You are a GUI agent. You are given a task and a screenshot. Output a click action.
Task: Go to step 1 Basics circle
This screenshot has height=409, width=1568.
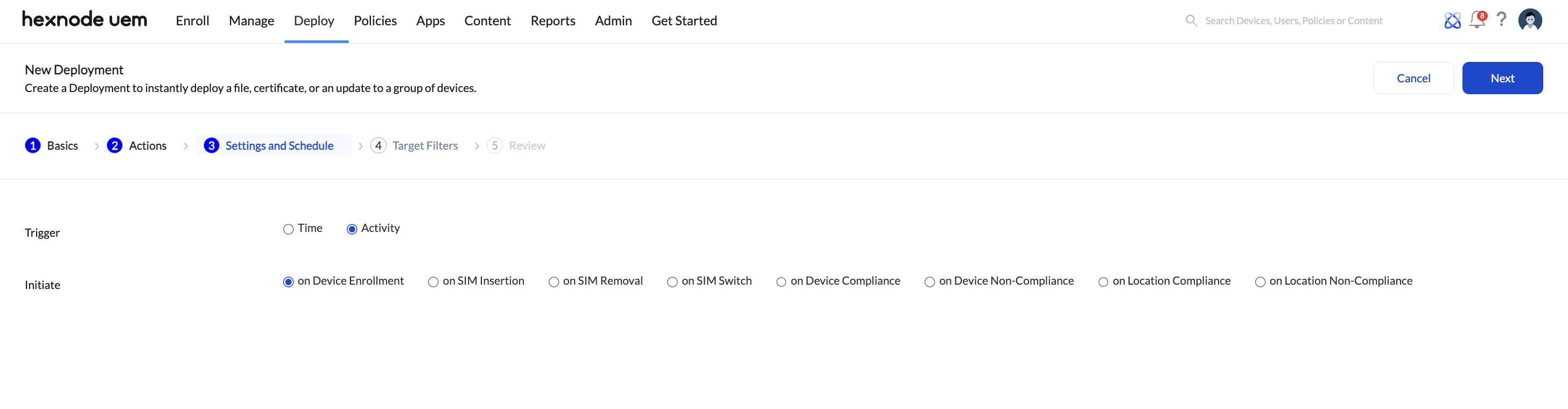point(33,145)
